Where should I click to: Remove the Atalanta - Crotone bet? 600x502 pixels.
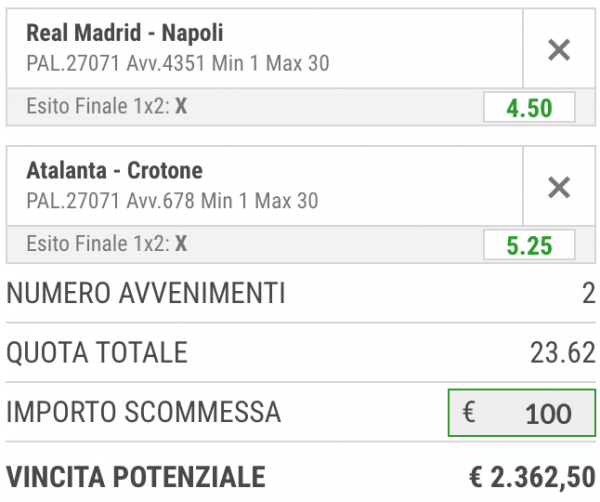coord(559,187)
